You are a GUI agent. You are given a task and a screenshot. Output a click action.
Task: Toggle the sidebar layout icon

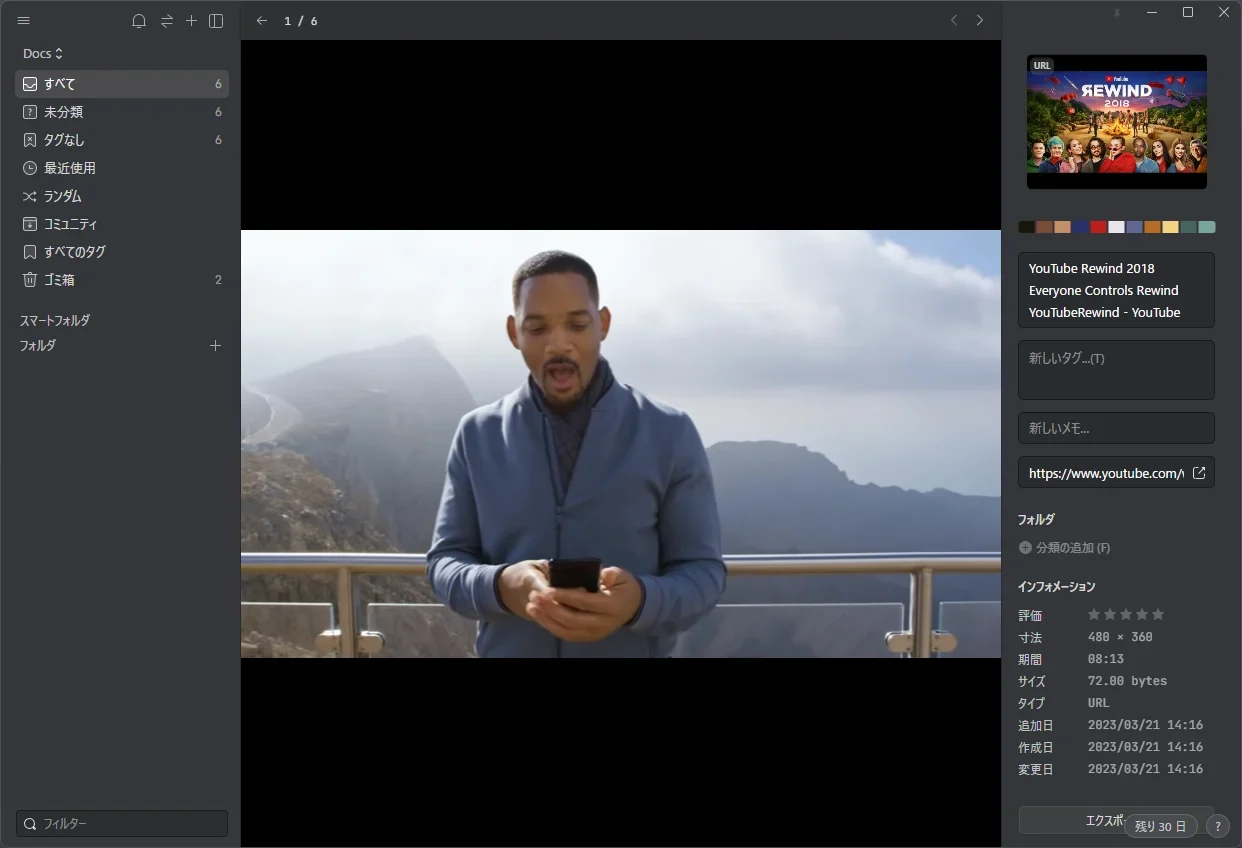(x=216, y=21)
